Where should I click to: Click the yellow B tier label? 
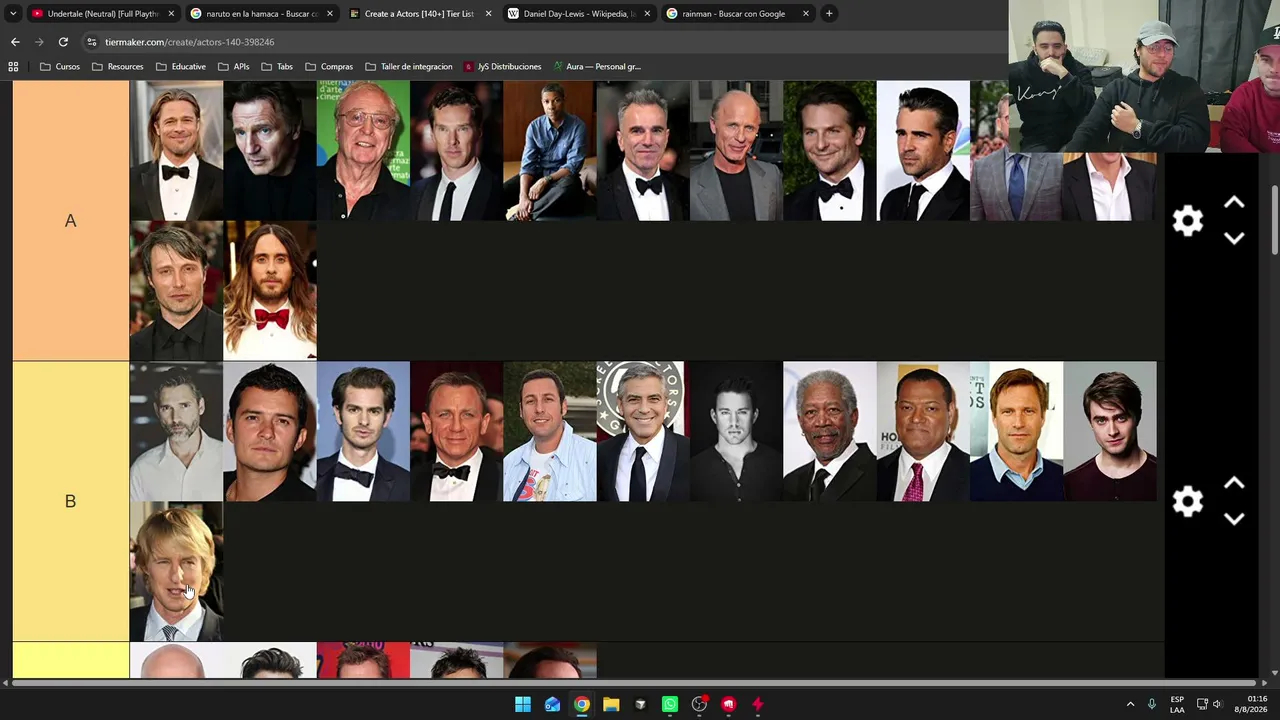click(71, 501)
